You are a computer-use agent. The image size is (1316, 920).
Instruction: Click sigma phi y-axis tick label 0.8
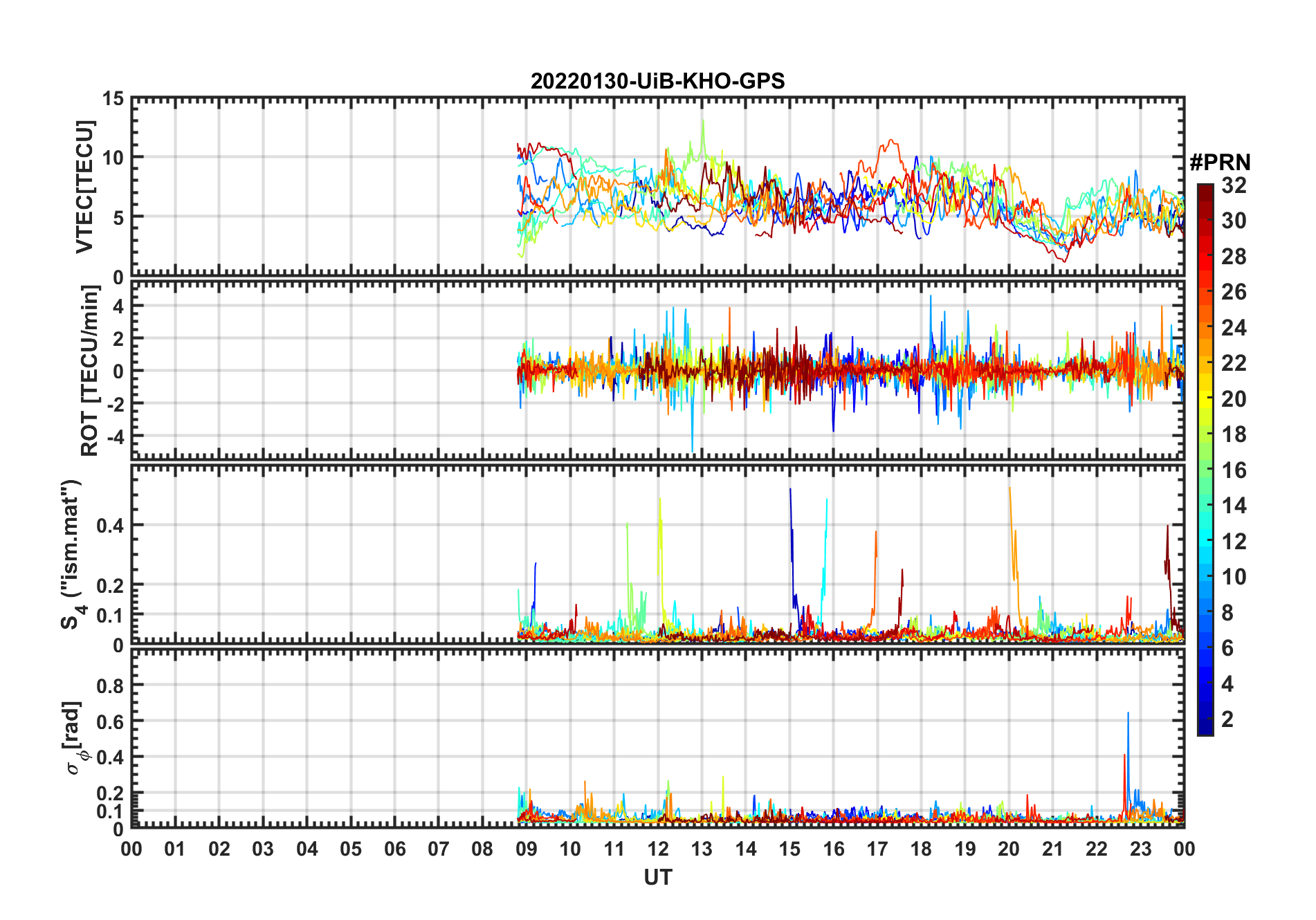110,686
